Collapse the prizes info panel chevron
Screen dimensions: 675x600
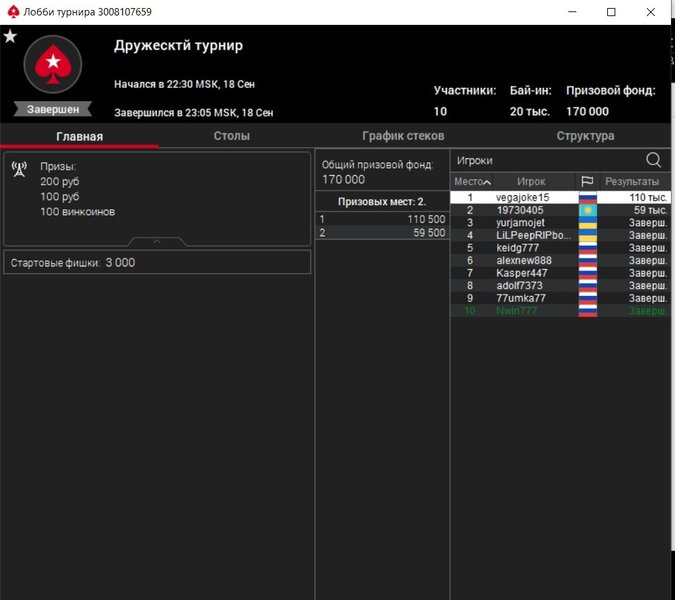[x=155, y=241]
